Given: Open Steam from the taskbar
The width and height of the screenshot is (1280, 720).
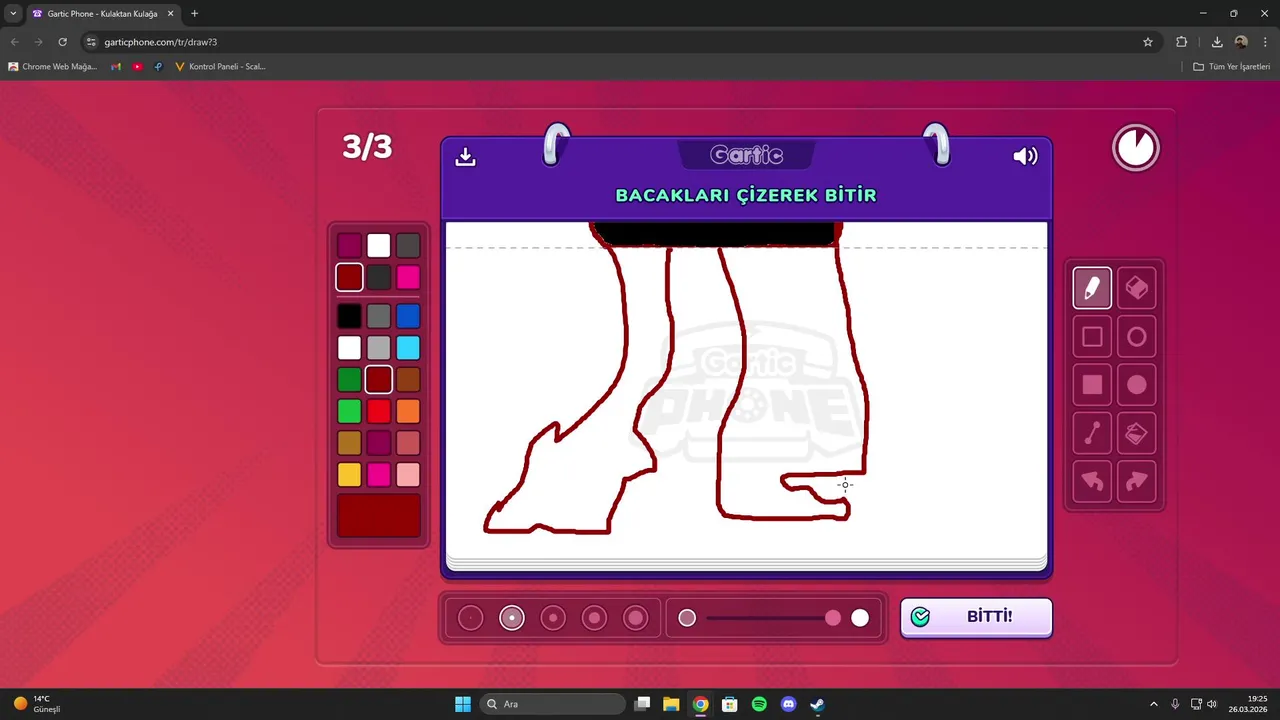Looking at the screenshot, I should [x=817, y=704].
